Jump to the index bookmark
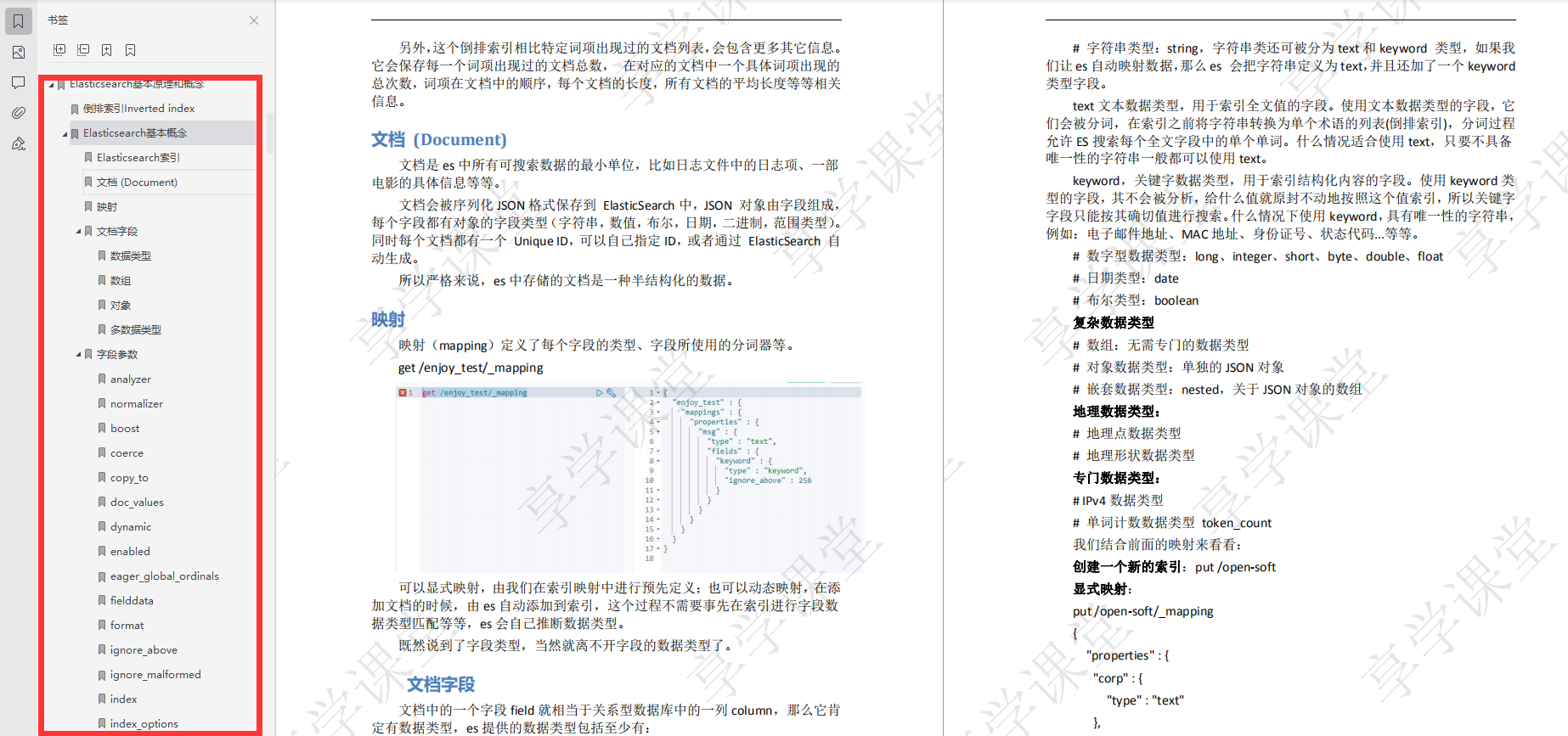Viewport: 1568px width, 736px height. coord(123,699)
